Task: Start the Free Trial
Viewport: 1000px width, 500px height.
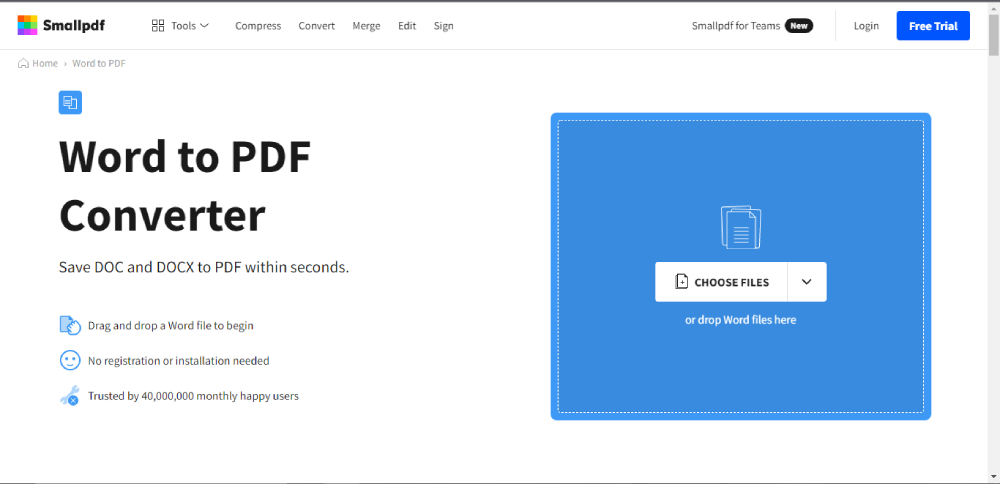Action: pos(933,26)
